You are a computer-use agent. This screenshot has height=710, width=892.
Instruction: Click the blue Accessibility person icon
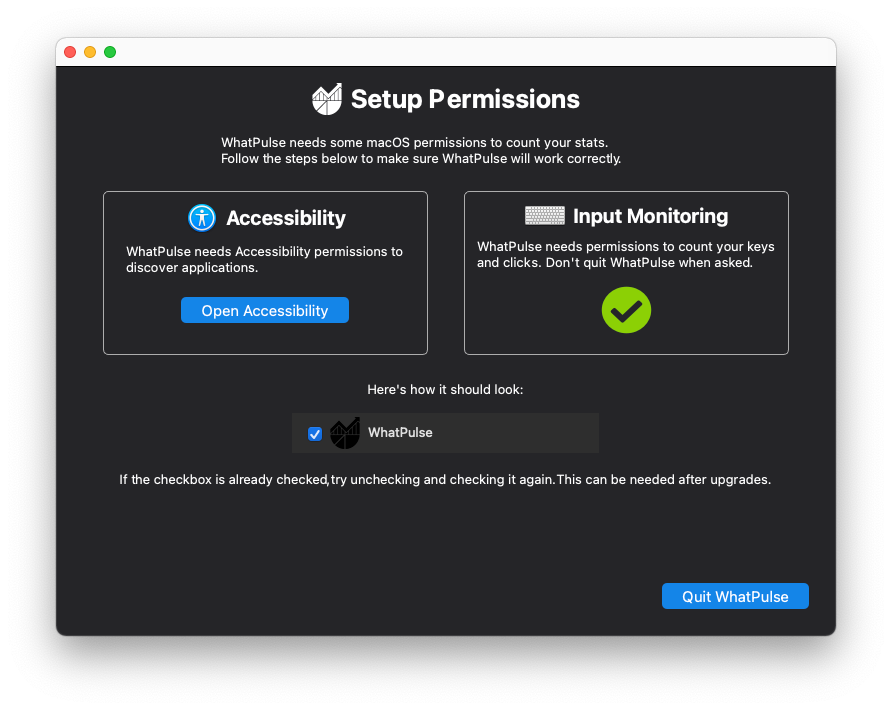click(x=202, y=218)
